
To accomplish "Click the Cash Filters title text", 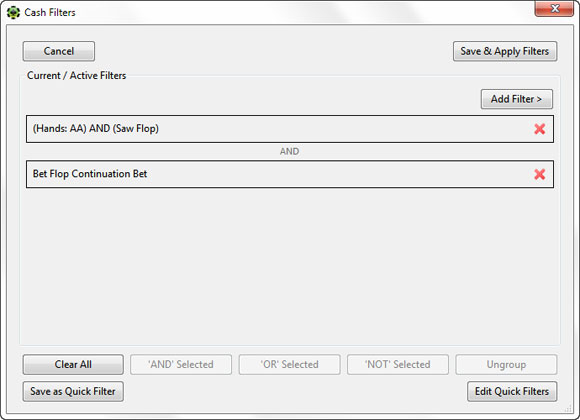I will coord(50,13).
